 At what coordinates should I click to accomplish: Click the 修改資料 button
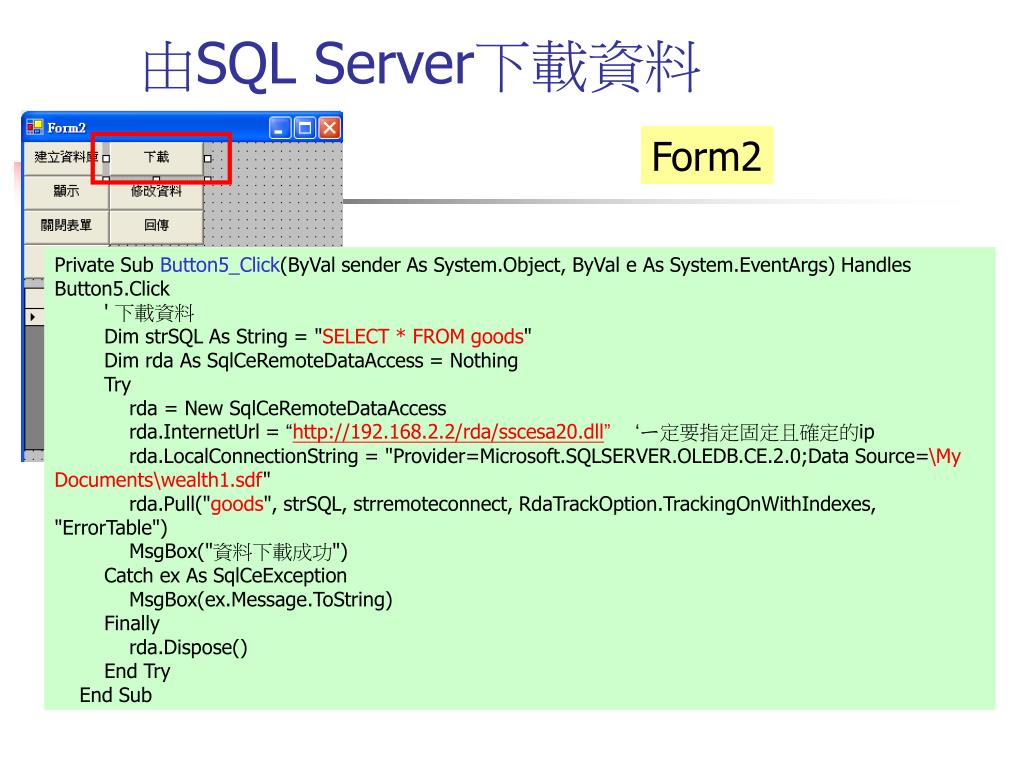156,191
